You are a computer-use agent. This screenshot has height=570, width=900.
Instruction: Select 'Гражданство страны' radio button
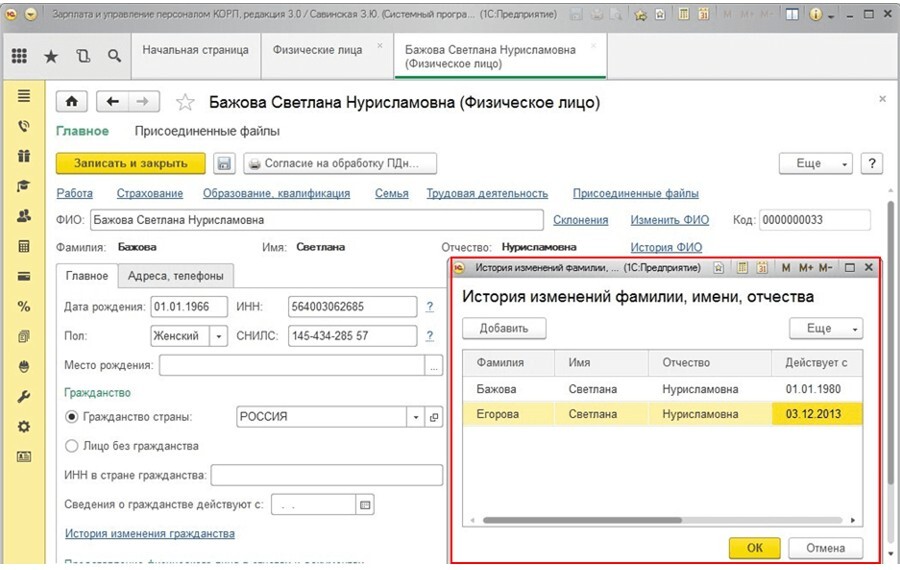point(72,417)
